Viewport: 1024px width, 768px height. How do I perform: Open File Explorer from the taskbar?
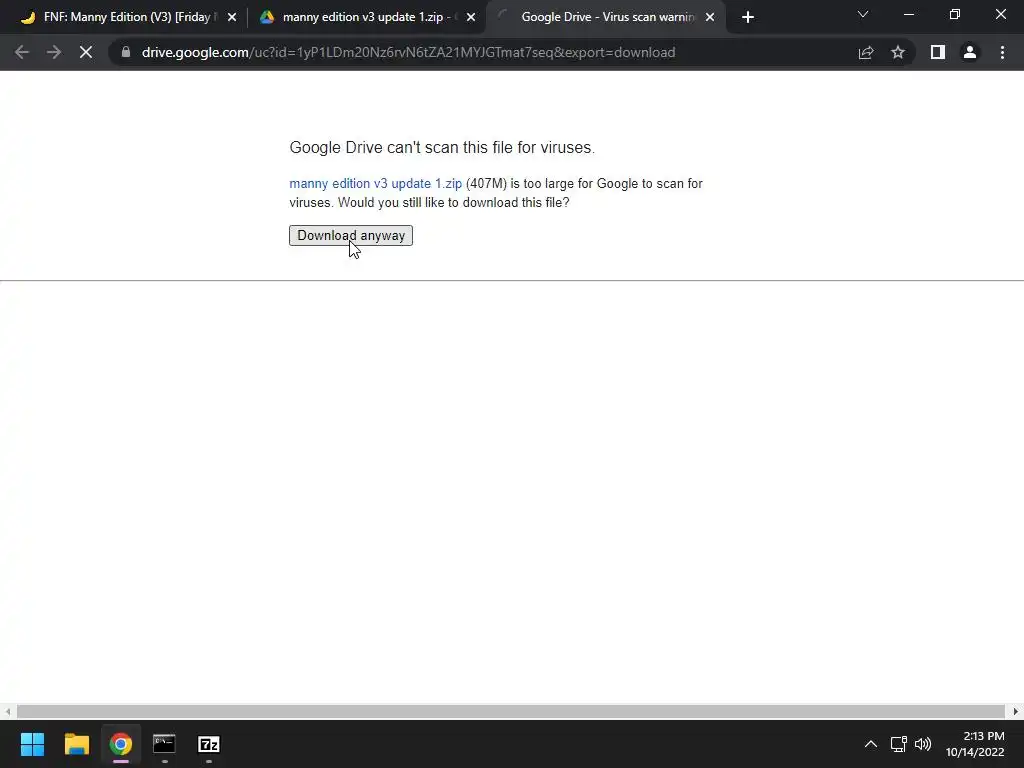coord(76,744)
